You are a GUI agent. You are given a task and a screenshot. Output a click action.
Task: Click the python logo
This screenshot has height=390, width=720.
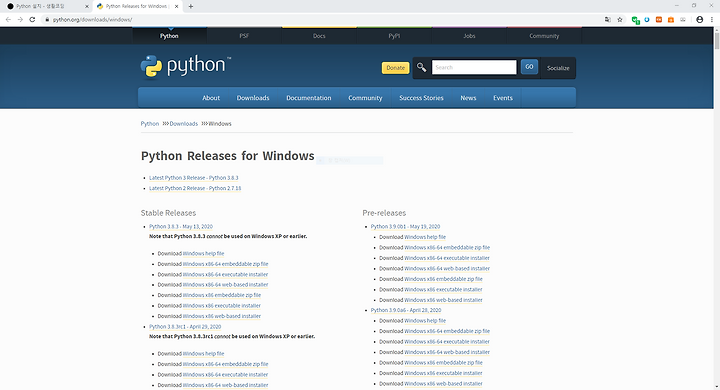pyautogui.click(x=186, y=67)
